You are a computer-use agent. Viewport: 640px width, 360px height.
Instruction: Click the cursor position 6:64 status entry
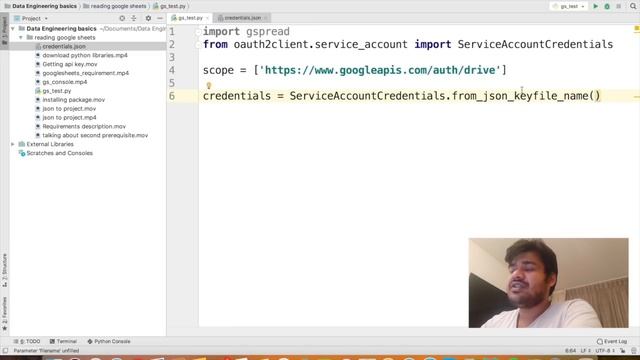coord(570,351)
